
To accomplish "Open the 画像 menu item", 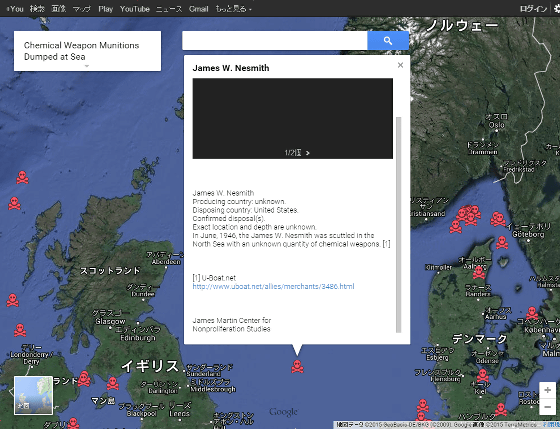I will 59,9.
